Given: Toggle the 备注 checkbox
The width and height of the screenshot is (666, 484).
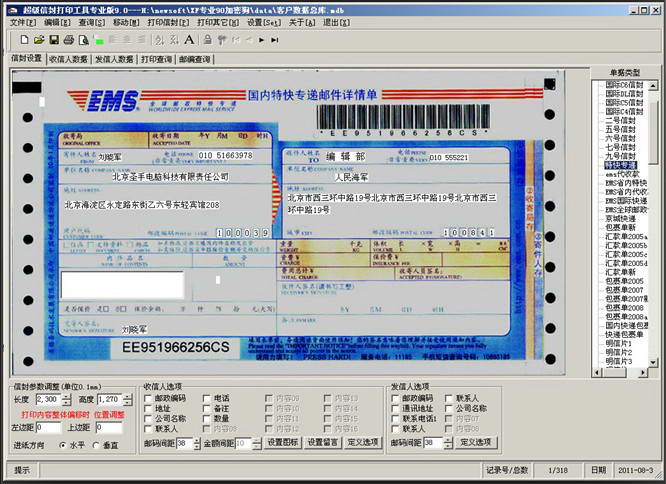Looking at the screenshot, I should [x=207, y=408].
